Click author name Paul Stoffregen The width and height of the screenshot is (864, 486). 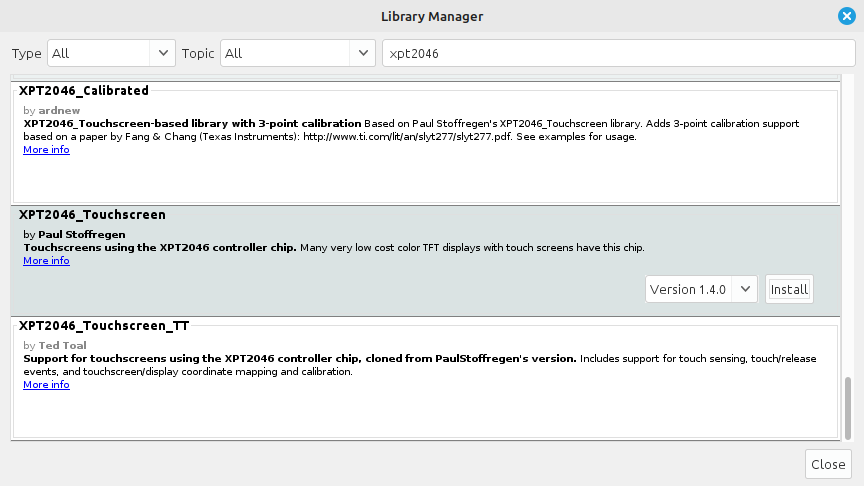tap(82, 234)
